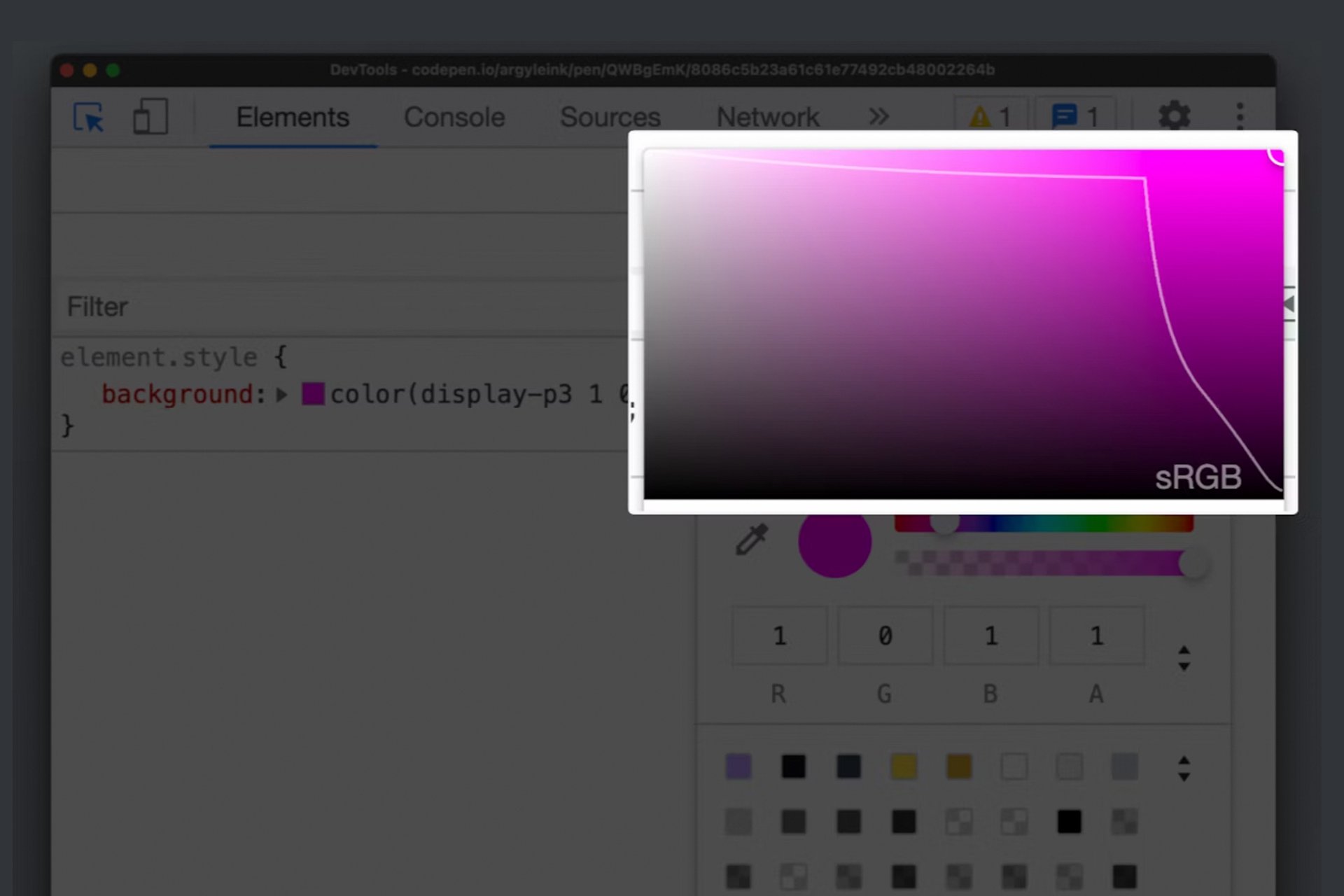Pick the purple palette swatch

(x=738, y=766)
